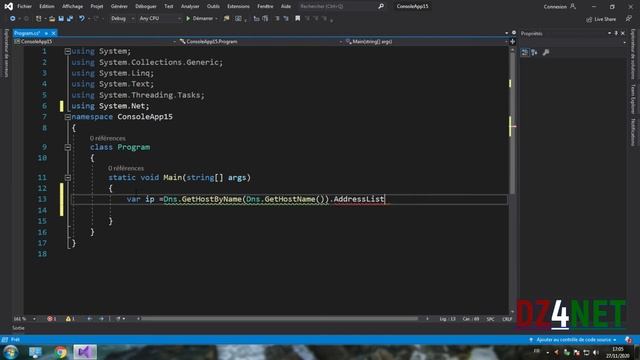The height and width of the screenshot is (360, 640).
Task: Click the Connexion sign-in link
Action: click(x=555, y=7)
